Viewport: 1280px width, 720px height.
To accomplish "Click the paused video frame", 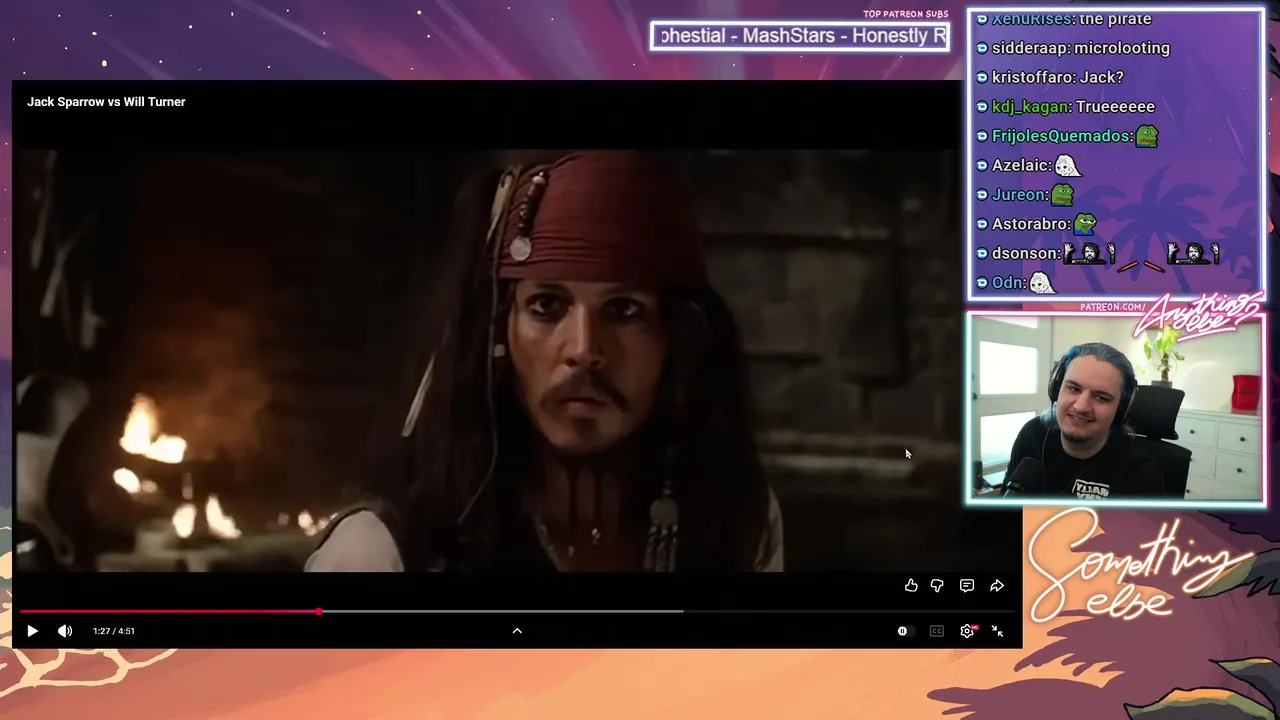I will pyautogui.click(x=488, y=361).
